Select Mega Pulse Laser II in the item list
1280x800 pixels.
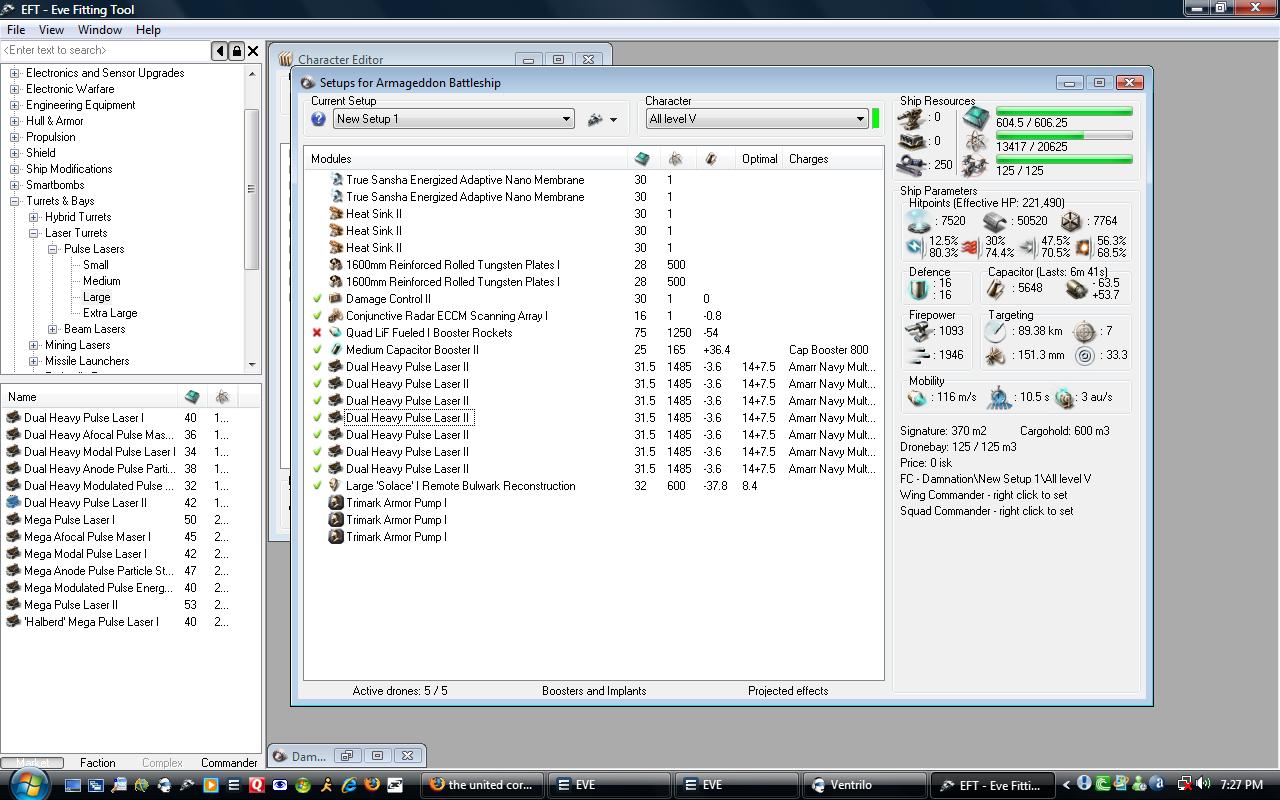point(71,605)
